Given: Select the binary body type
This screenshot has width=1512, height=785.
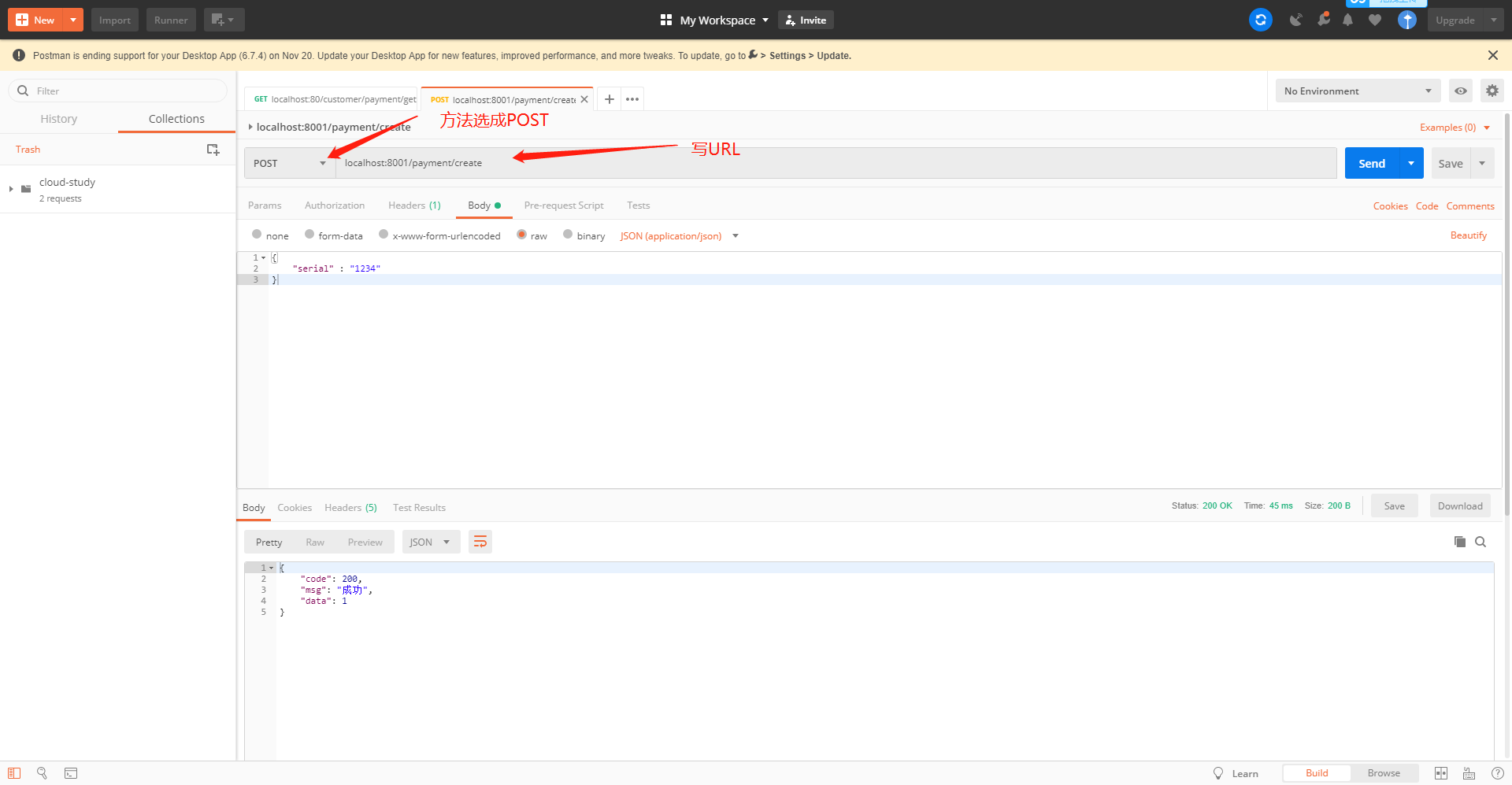Looking at the screenshot, I should click(x=568, y=234).
